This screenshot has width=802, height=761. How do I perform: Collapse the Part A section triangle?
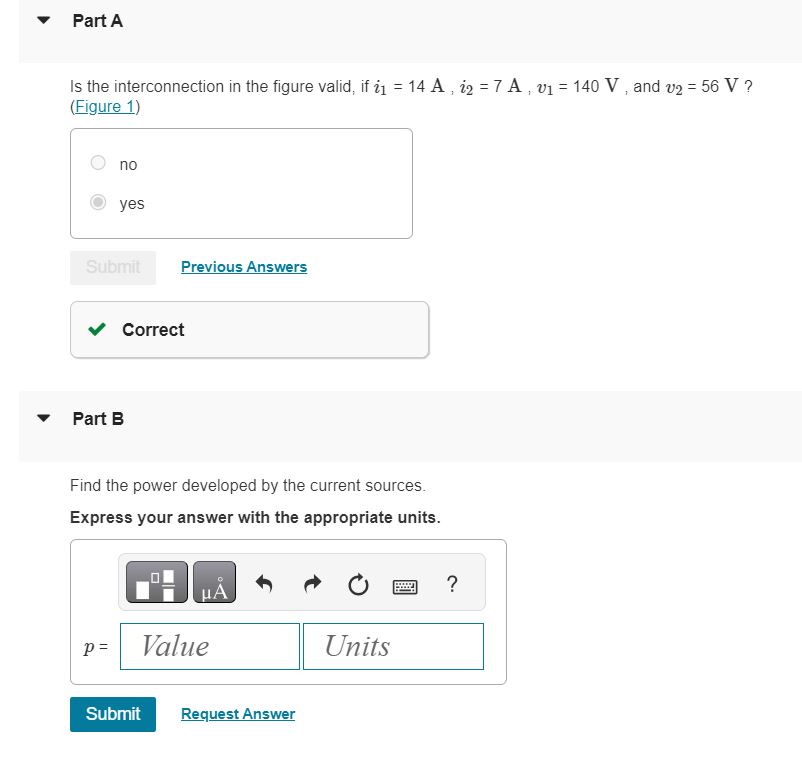[x=41, y=19]
